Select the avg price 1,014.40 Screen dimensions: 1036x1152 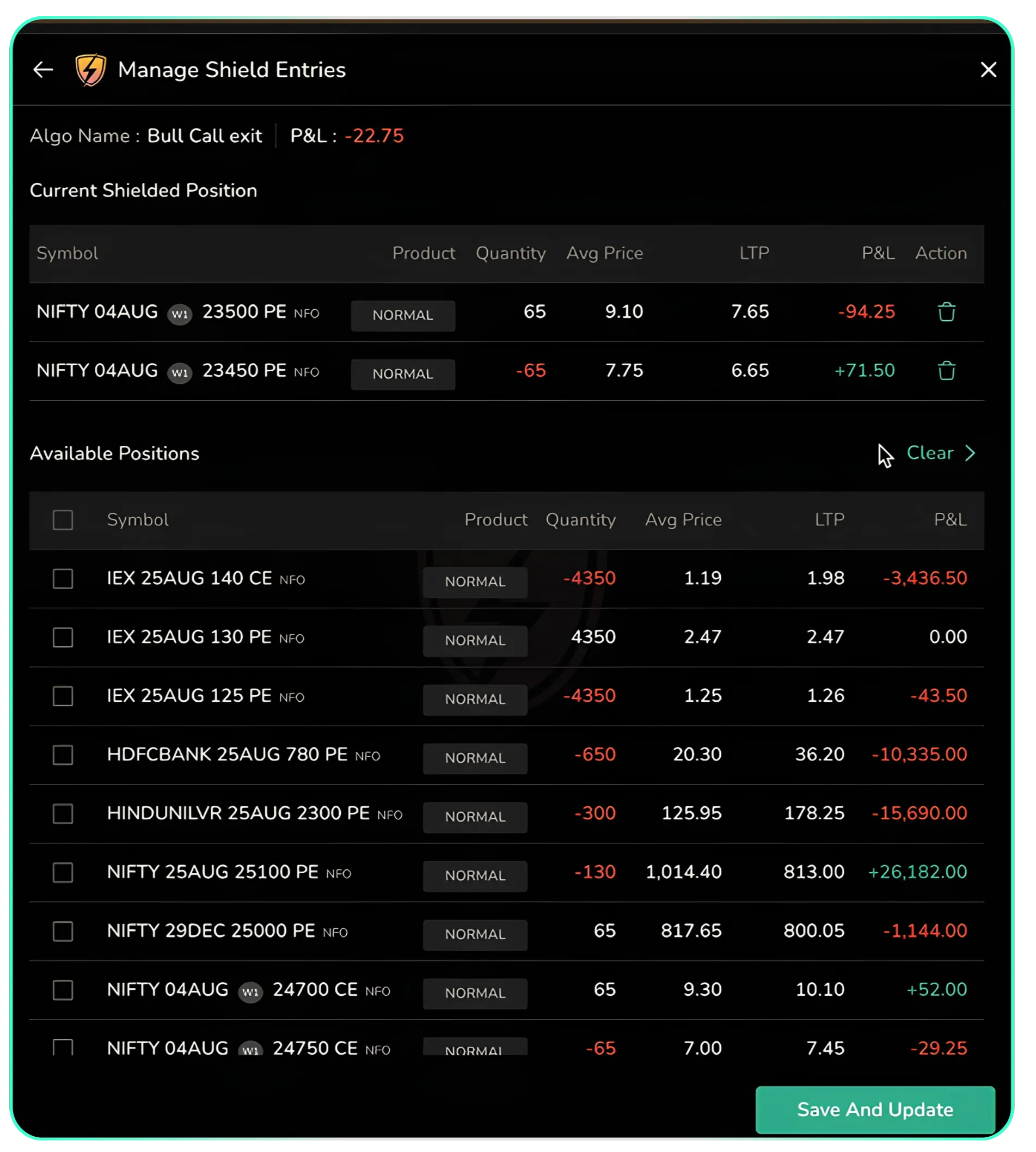[684, 872]
